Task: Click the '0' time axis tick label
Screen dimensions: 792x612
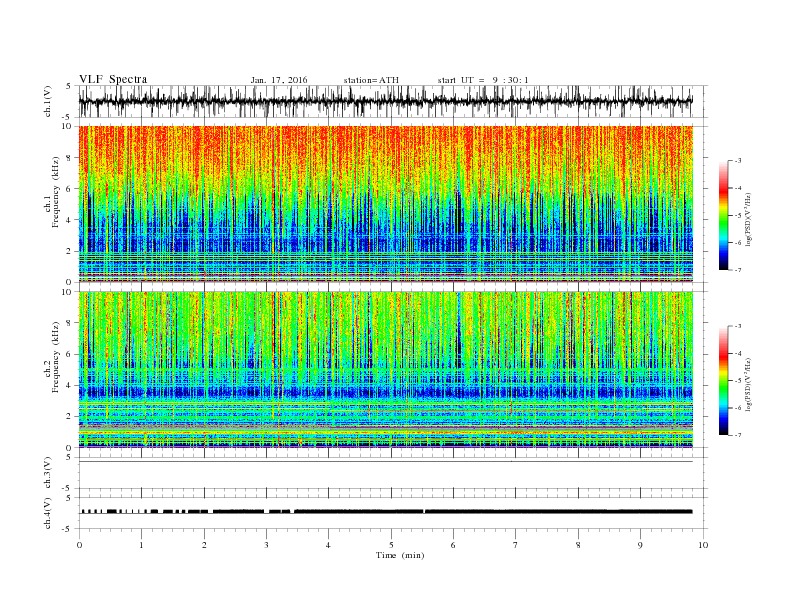Action: pos(79,545)
